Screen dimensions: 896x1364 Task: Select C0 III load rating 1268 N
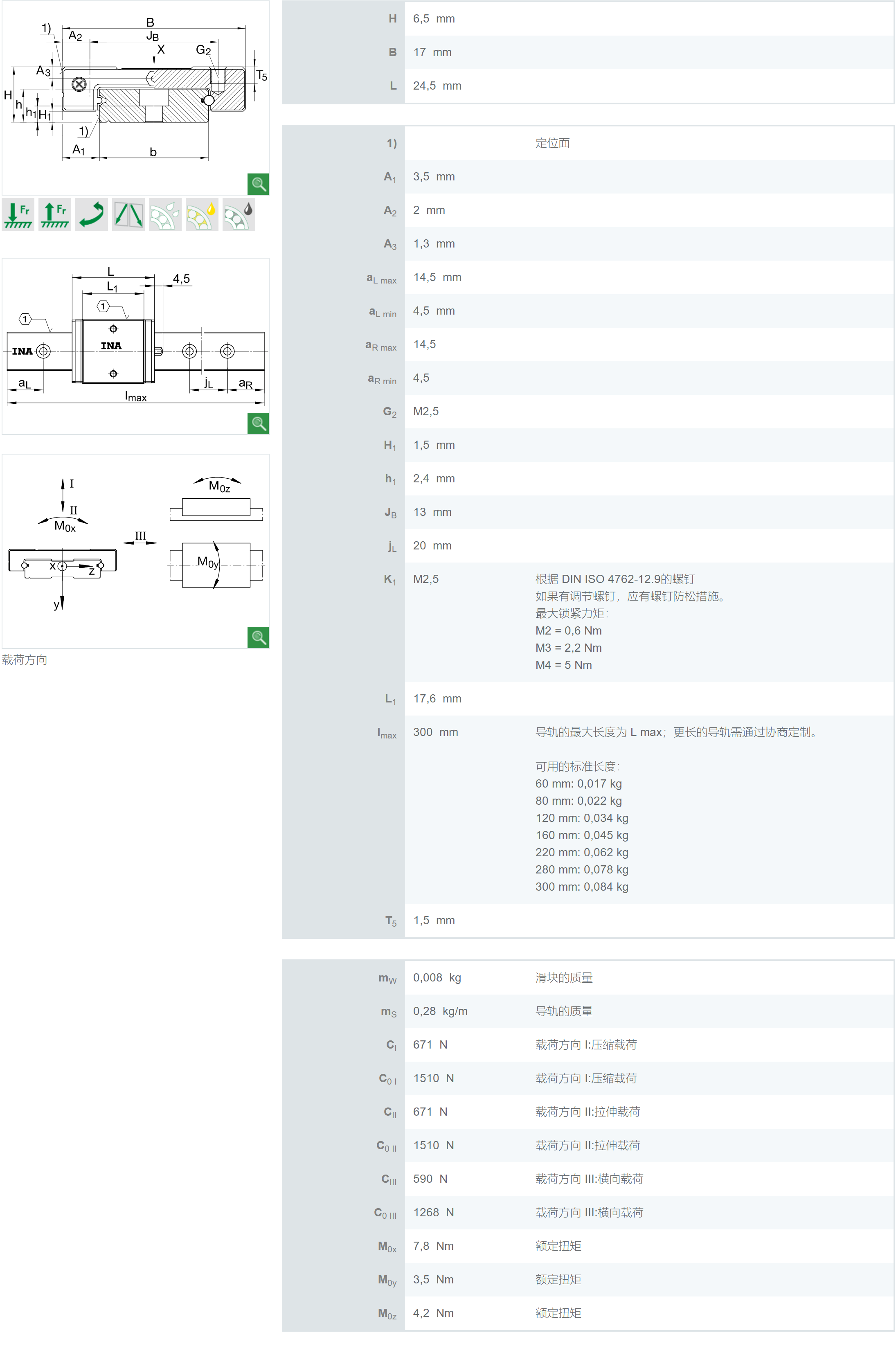433,1212
